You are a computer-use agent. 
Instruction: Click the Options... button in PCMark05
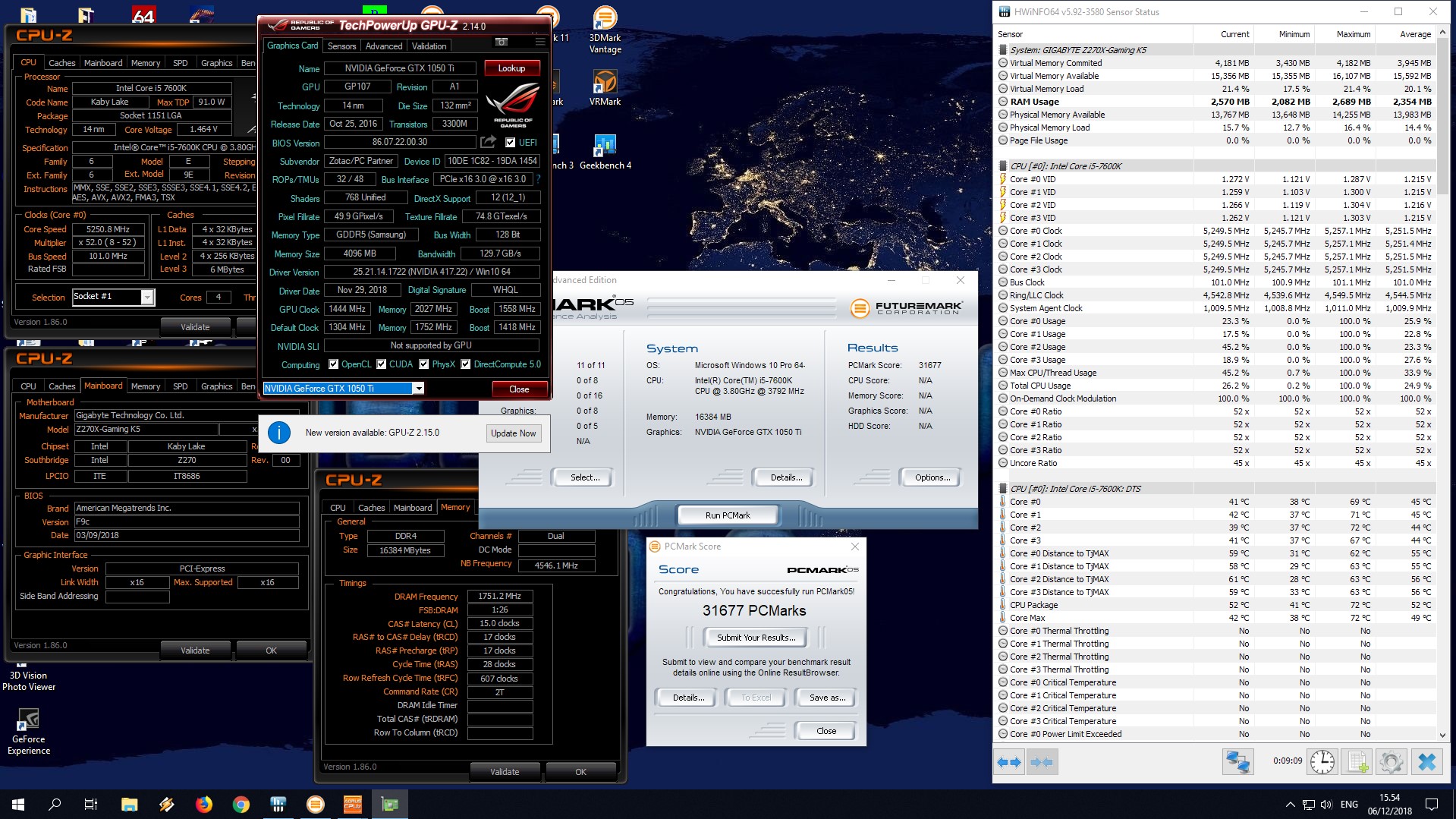[x=932, y=477]
